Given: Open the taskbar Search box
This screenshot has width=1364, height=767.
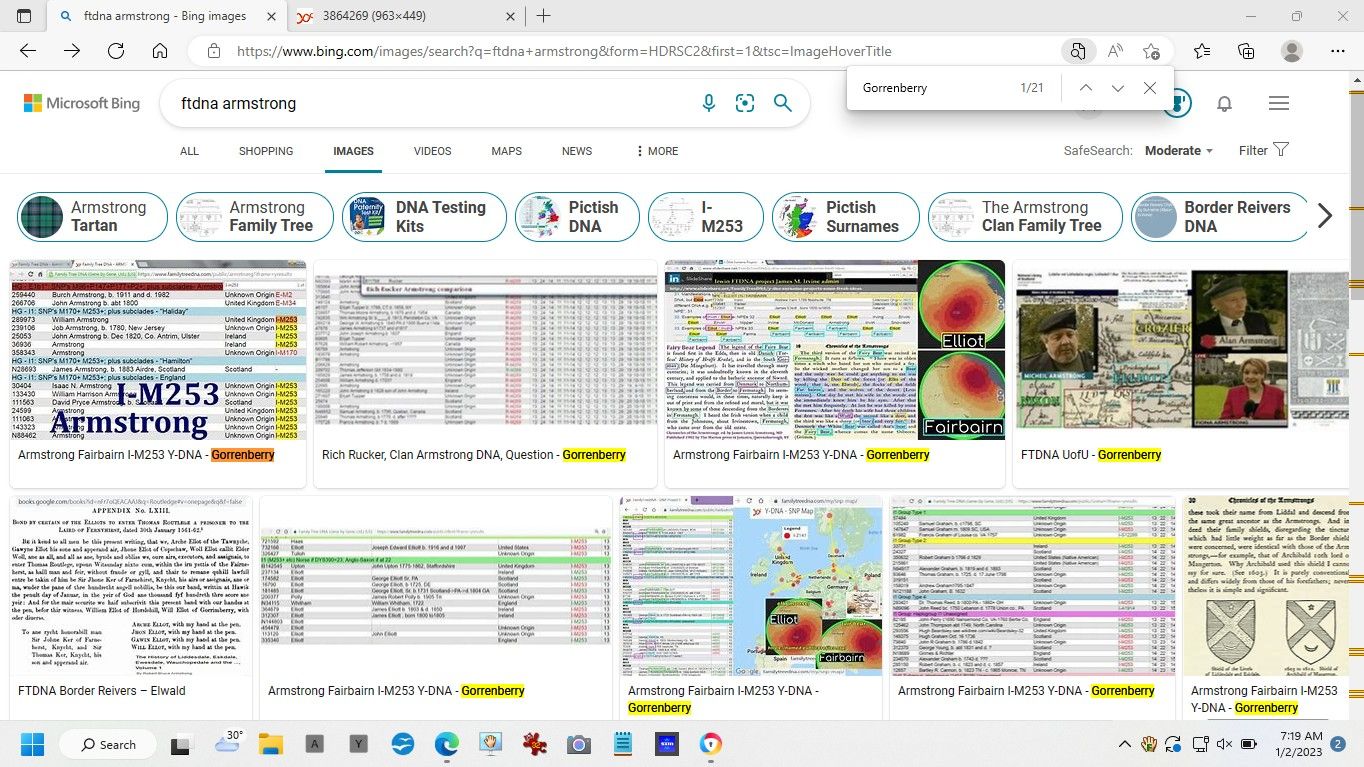Looking at the screenshot, I should [x=106, y=744].
